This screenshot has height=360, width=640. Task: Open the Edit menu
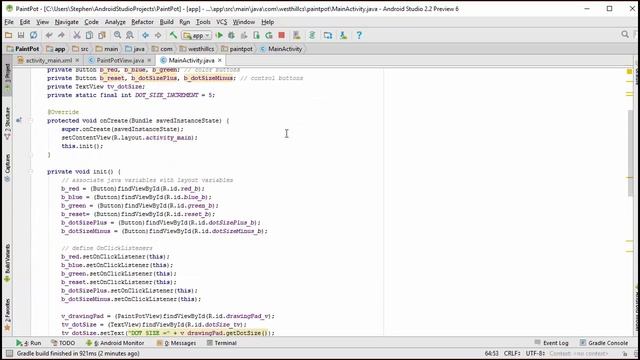[x=25, y=22]
